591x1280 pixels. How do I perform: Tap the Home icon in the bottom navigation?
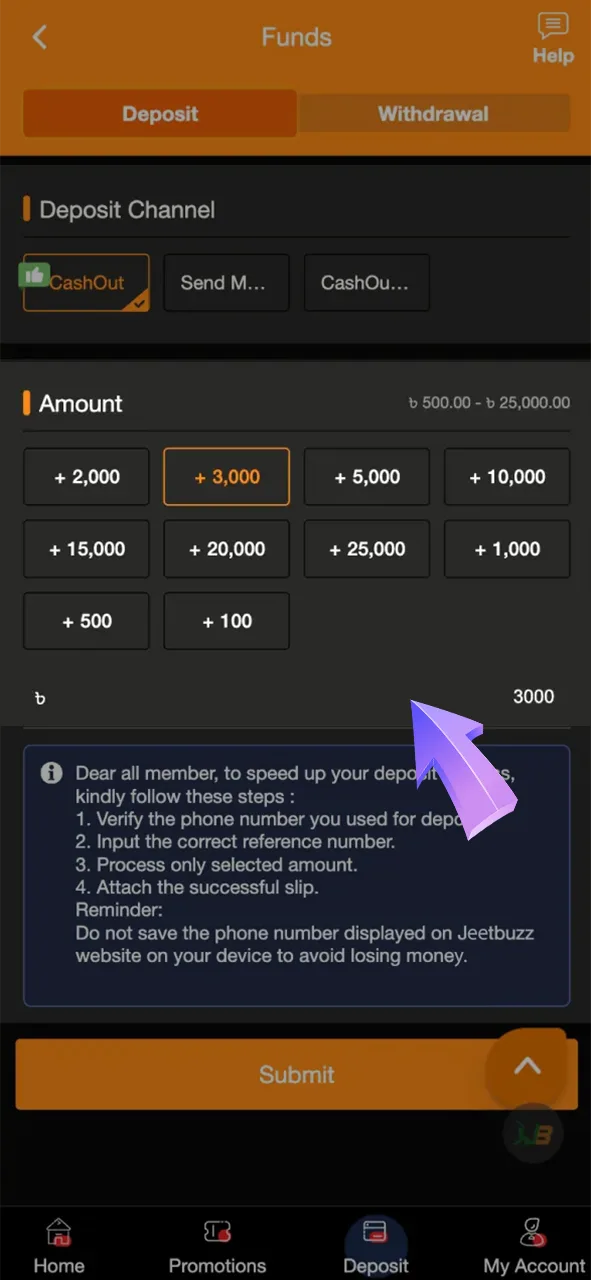point(58,1243)
